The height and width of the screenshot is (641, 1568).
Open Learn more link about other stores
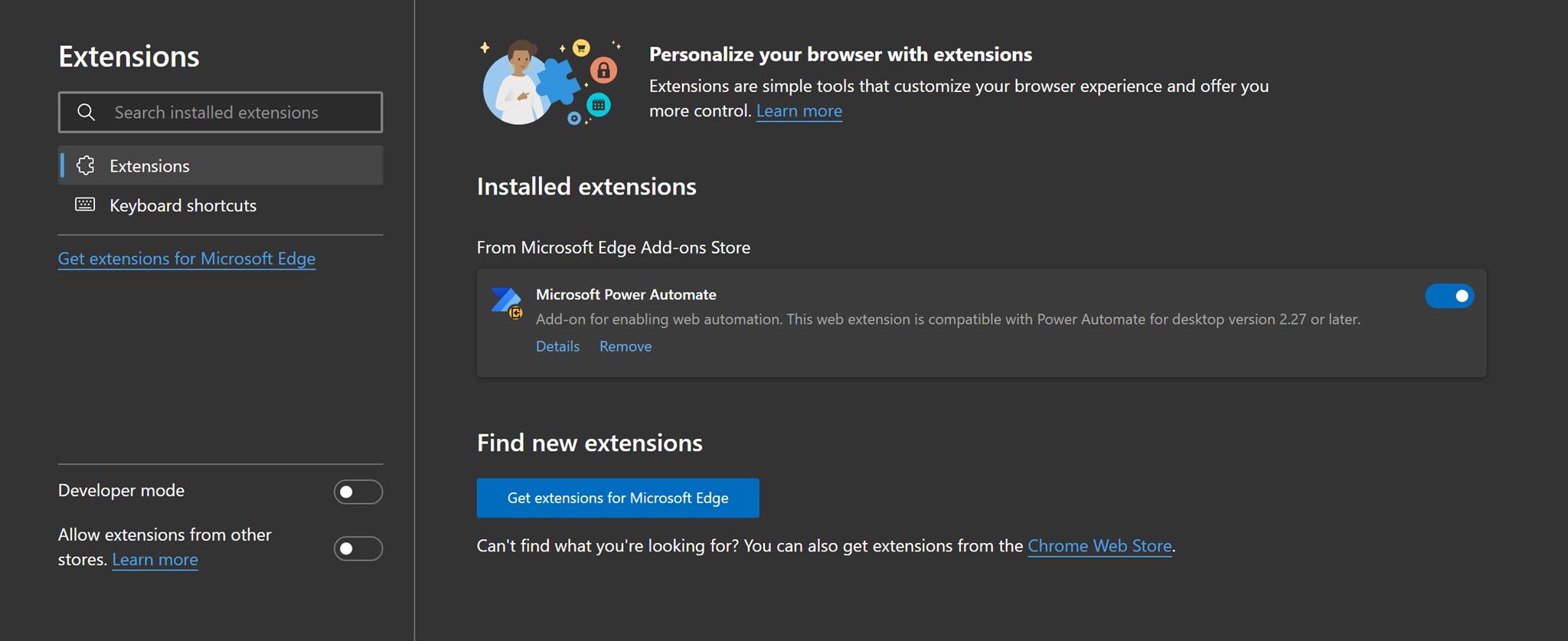click(x=155, y=560)
